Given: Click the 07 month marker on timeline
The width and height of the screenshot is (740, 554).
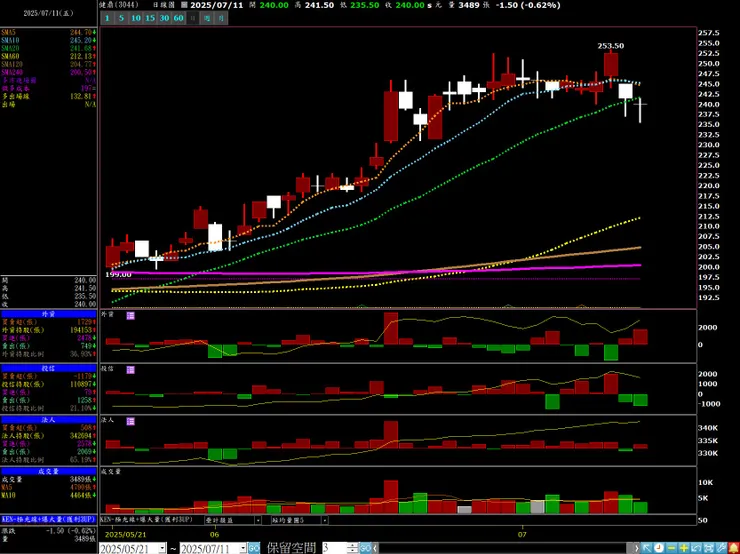Looking at the screenshot, I should [x=522, y=535].
